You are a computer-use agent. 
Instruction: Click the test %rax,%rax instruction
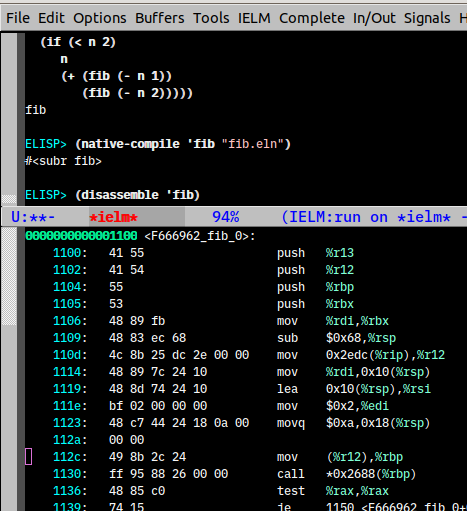tap(333, 491)
